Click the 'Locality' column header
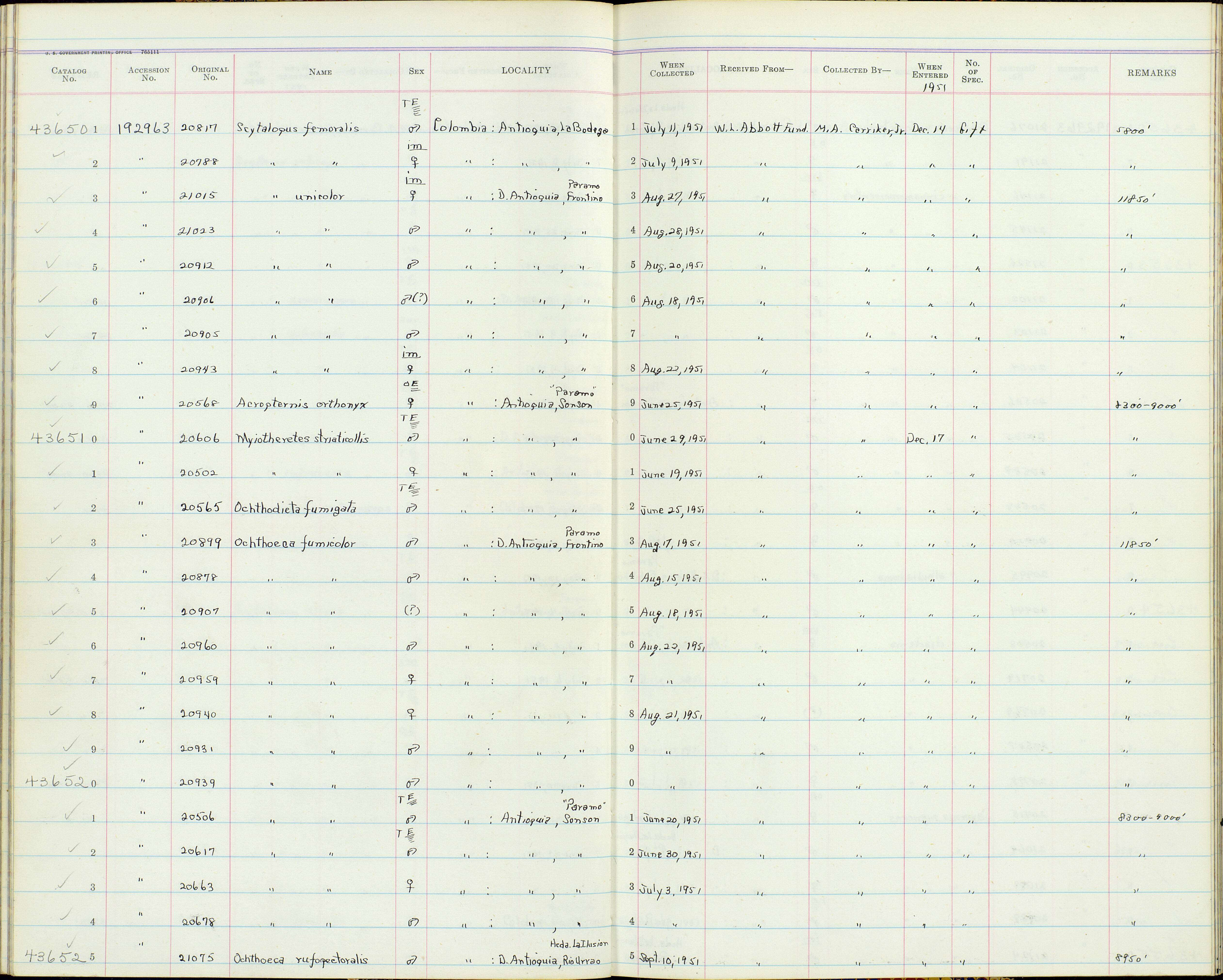The width and height of the screenshot is (1223, 980). [x=525, y=70]
